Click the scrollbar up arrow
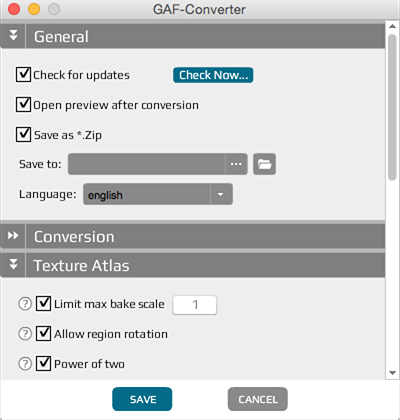The image size is (400, 420). [392, 26]
